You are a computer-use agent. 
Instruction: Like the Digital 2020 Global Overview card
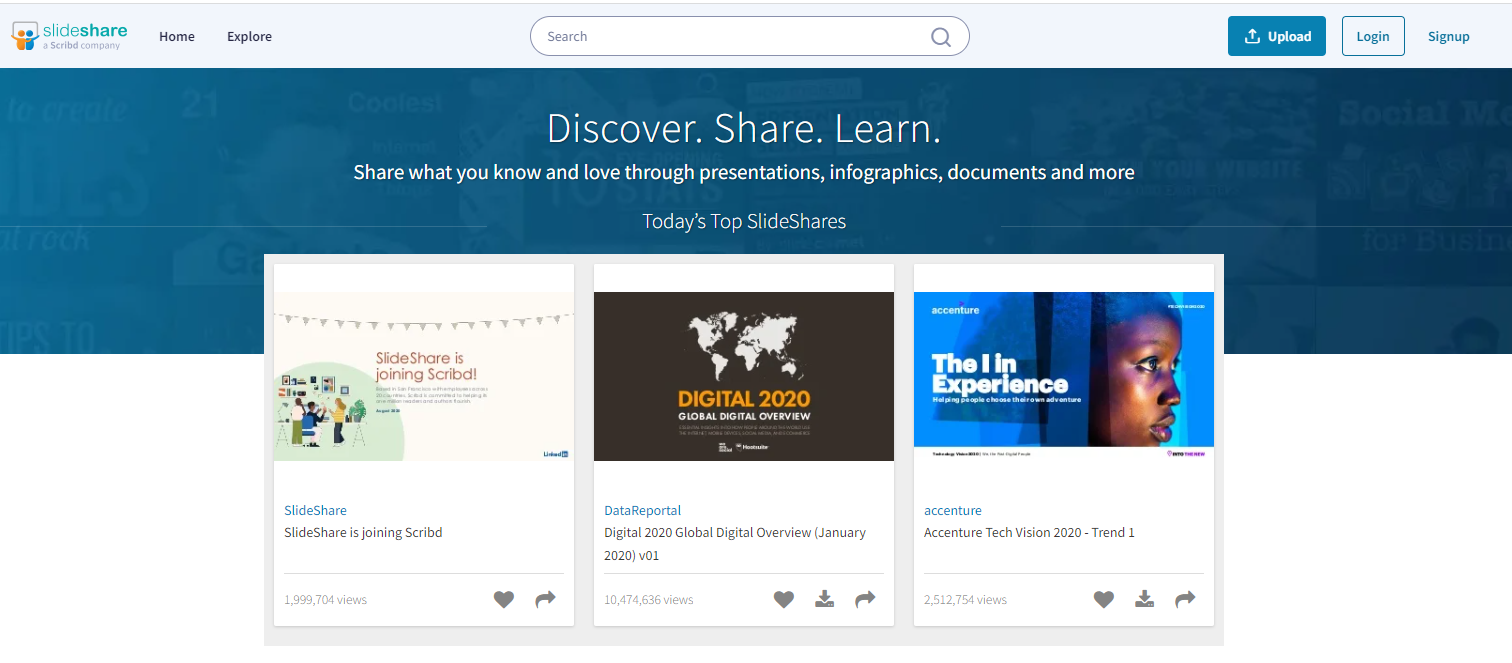tap(784, 600)
